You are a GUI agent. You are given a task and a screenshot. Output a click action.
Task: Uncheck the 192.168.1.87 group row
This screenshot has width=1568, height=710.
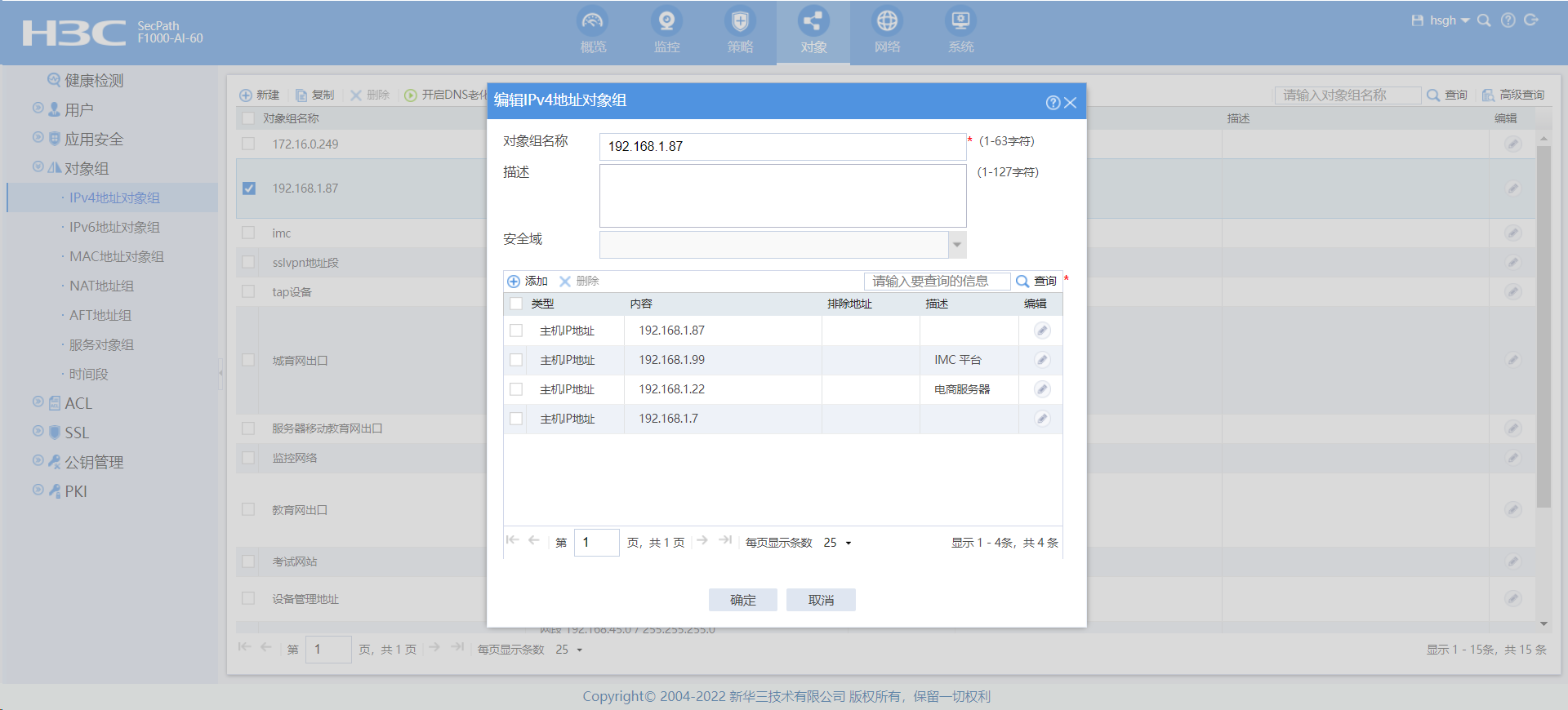pos(249,189)
